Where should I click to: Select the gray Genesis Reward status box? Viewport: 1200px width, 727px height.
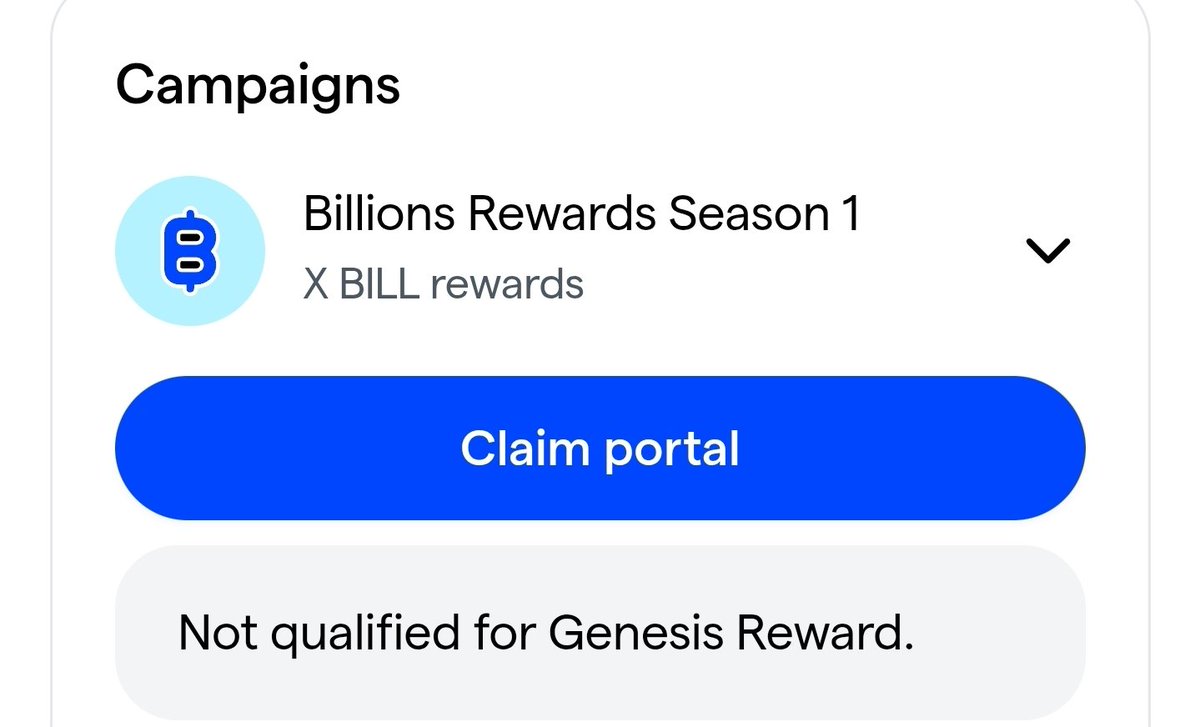[x=600, y=630]
